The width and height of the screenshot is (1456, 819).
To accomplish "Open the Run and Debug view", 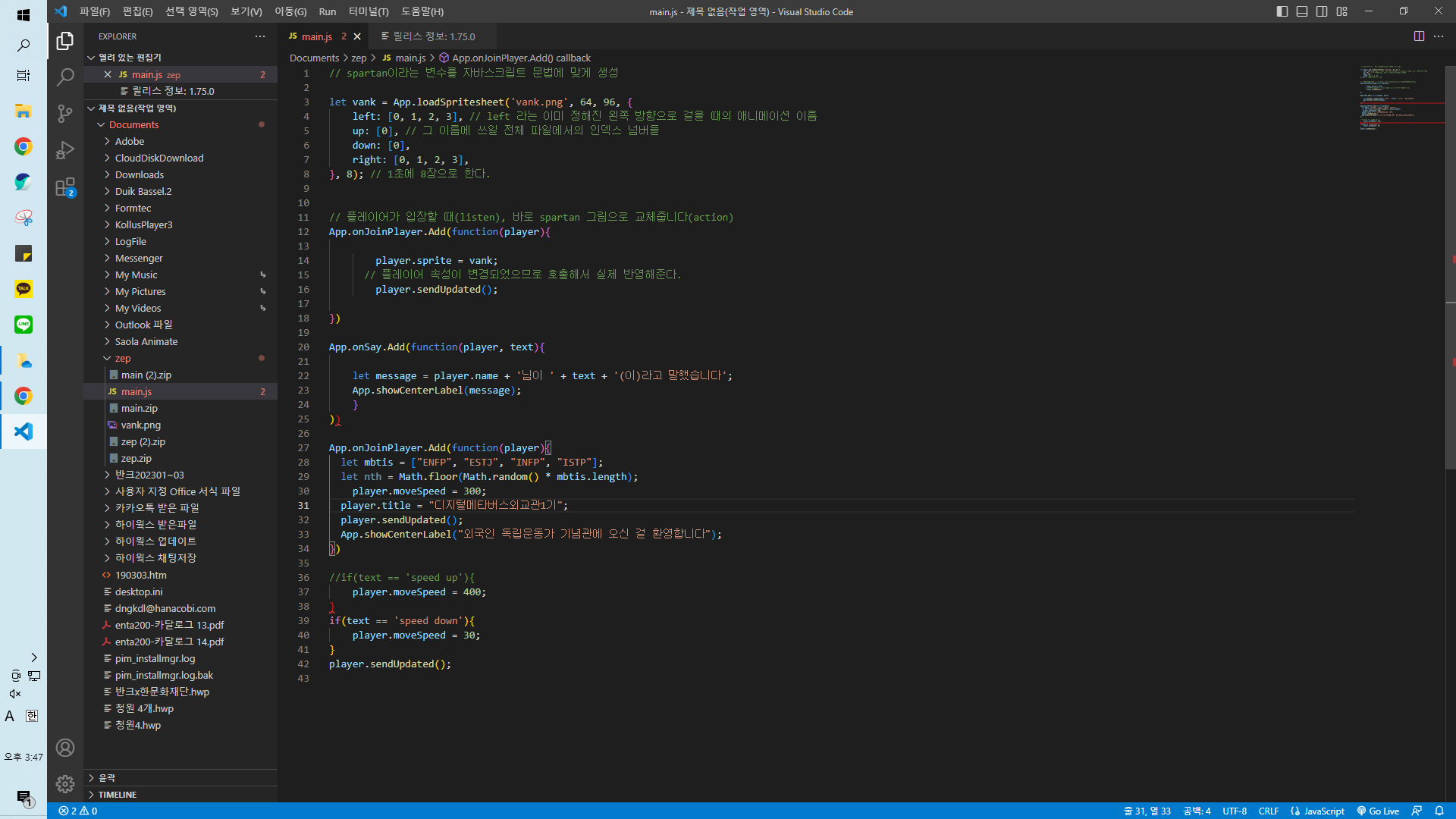I will click(65, 150).
